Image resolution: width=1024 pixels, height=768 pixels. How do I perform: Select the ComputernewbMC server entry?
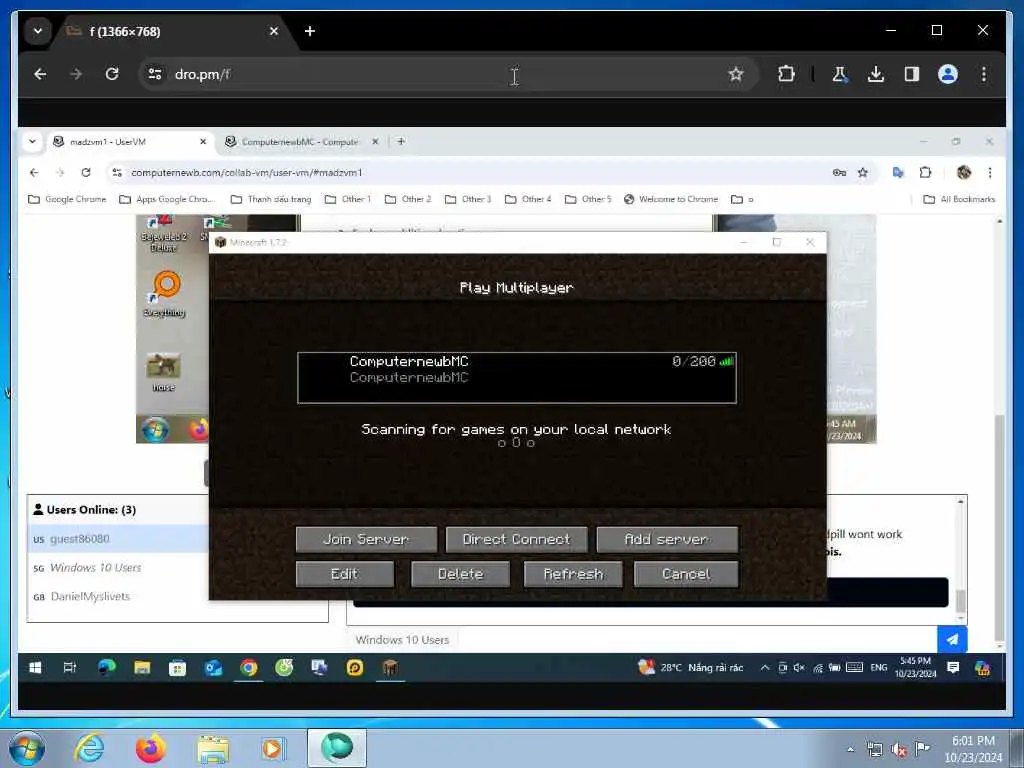pyautogui.click(x=517, y=377)
